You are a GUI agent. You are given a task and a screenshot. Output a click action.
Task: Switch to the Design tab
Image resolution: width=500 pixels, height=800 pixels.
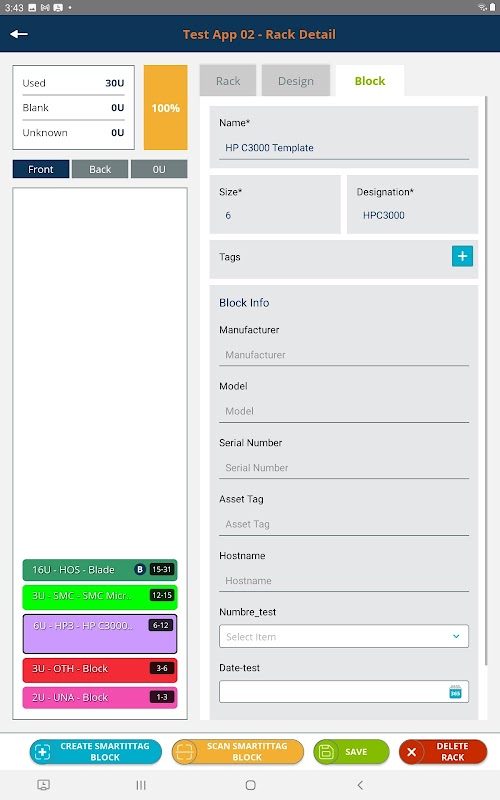[296, 81]
